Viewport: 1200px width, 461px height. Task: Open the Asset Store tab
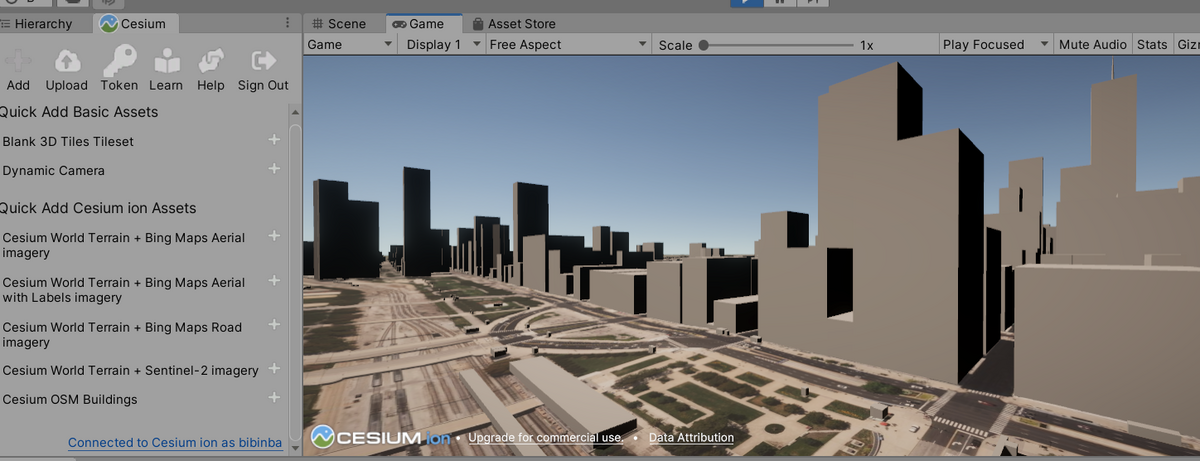pyautogui.click(x=515, y=23)
